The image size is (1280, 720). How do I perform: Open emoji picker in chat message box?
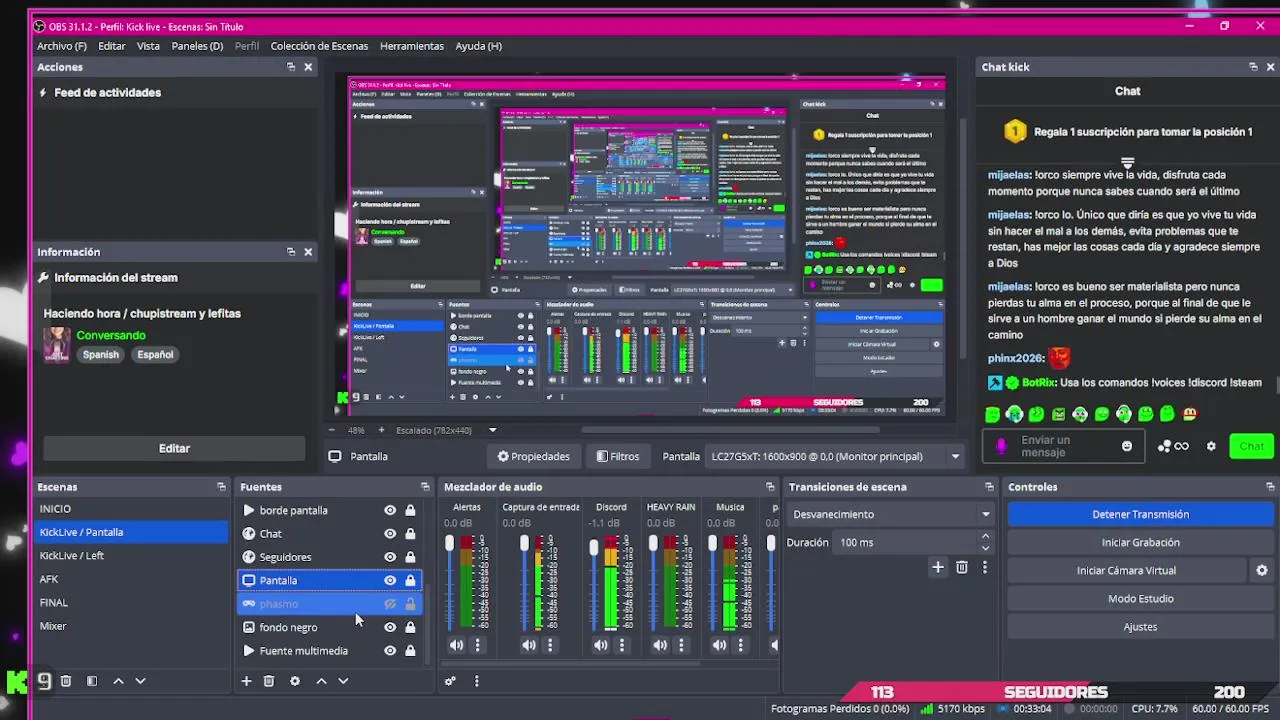coord(1127,446)
